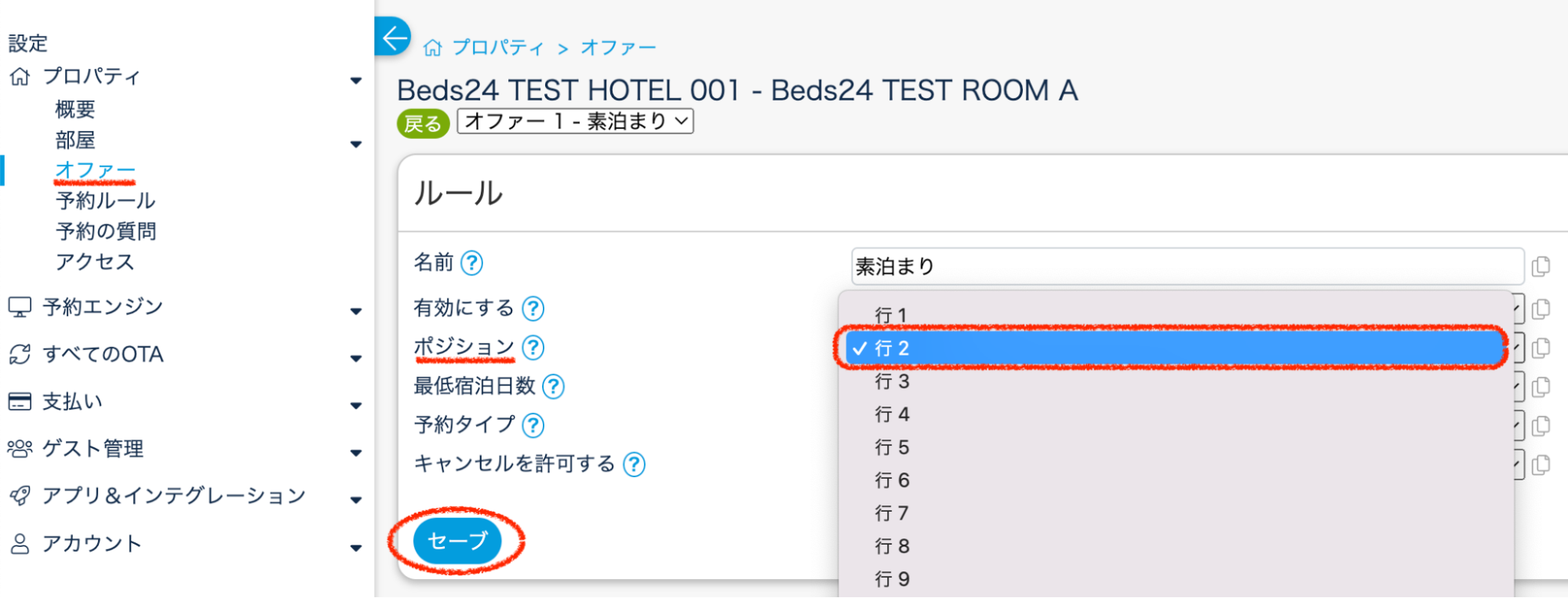1568x598 pixels.
Task: Open the help icon next to ポジション
Action: tap(533, 347)
